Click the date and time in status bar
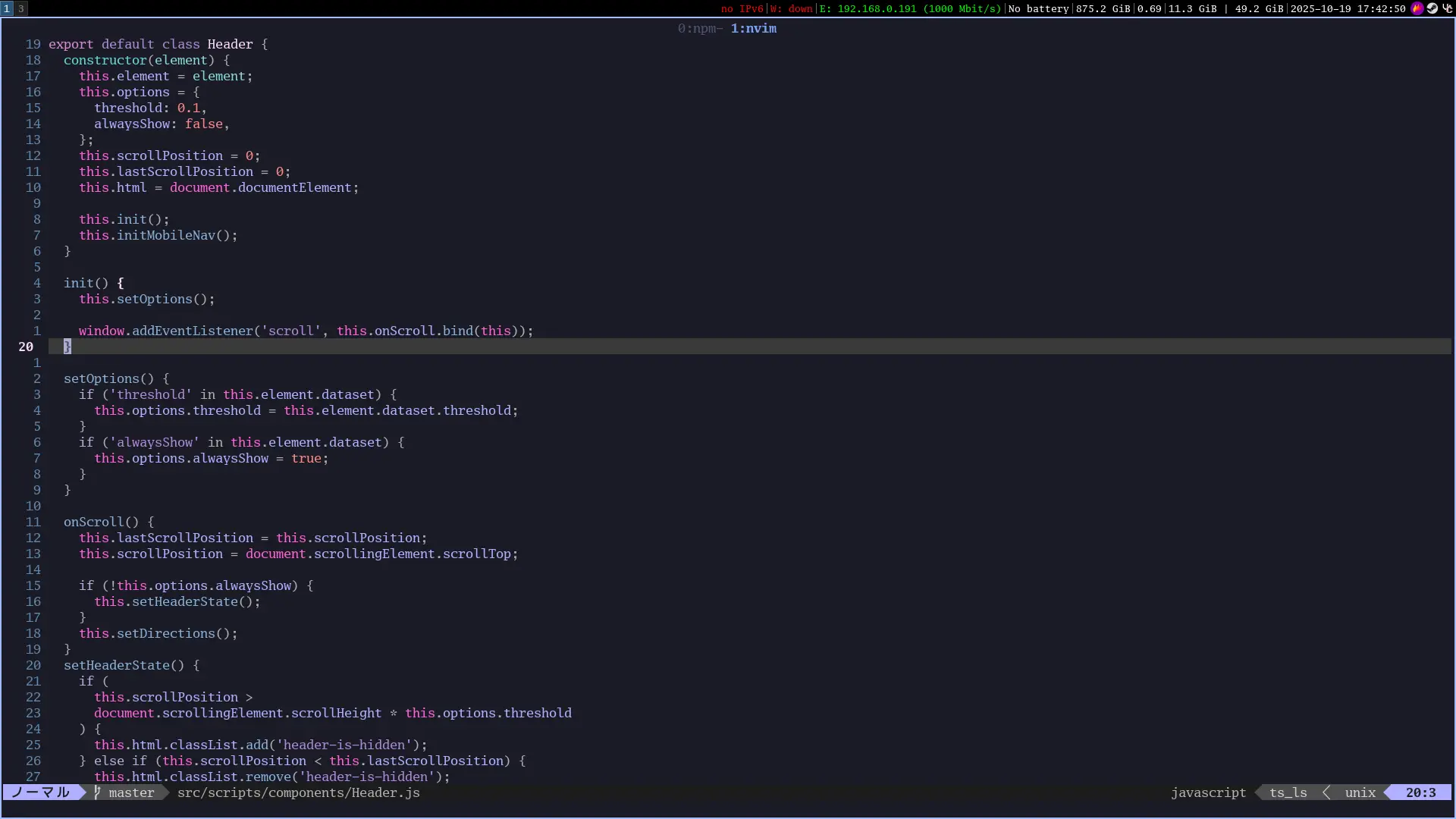This screenshot has width=1456, height=819. [1348, 8]
